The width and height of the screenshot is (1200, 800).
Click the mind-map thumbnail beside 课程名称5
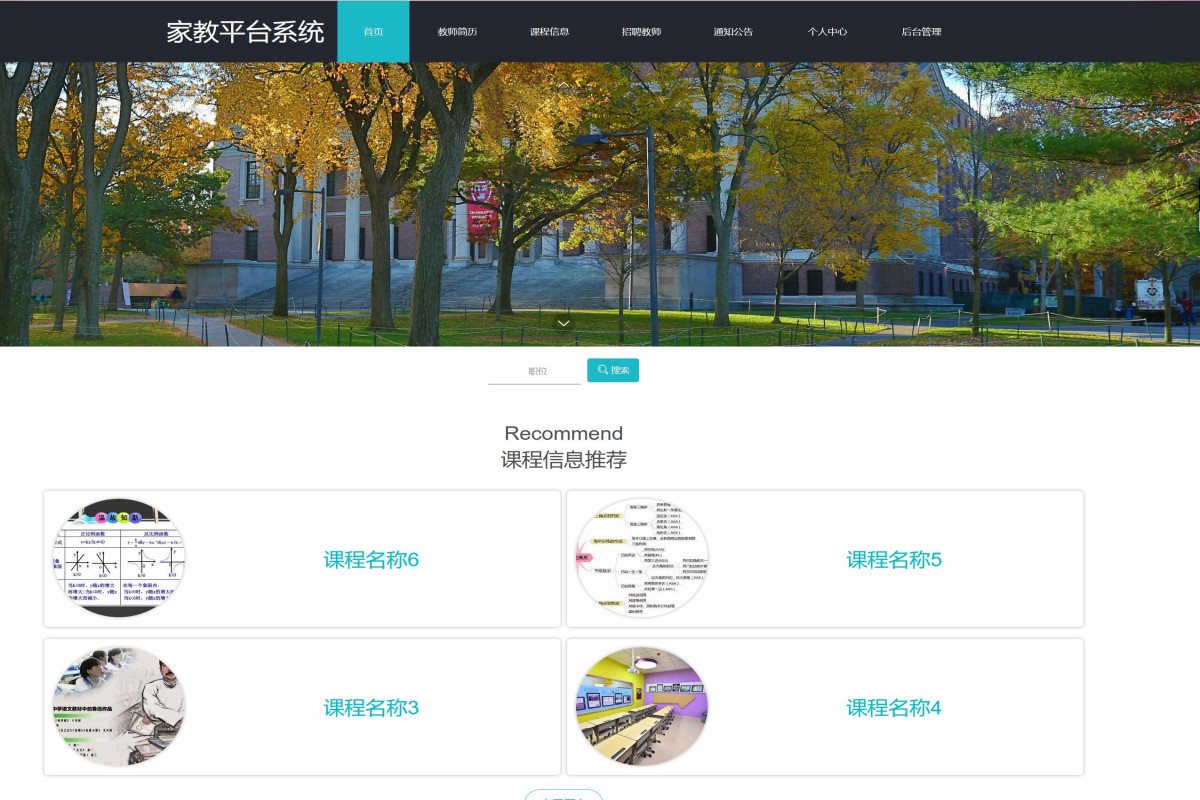[x=642, y=558]
